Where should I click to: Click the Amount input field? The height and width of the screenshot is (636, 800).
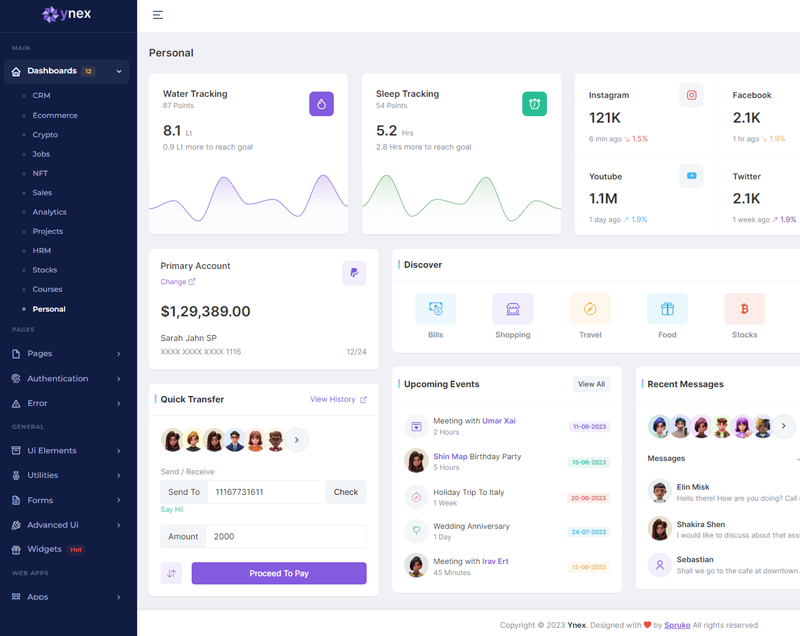(x=286, y=536)
